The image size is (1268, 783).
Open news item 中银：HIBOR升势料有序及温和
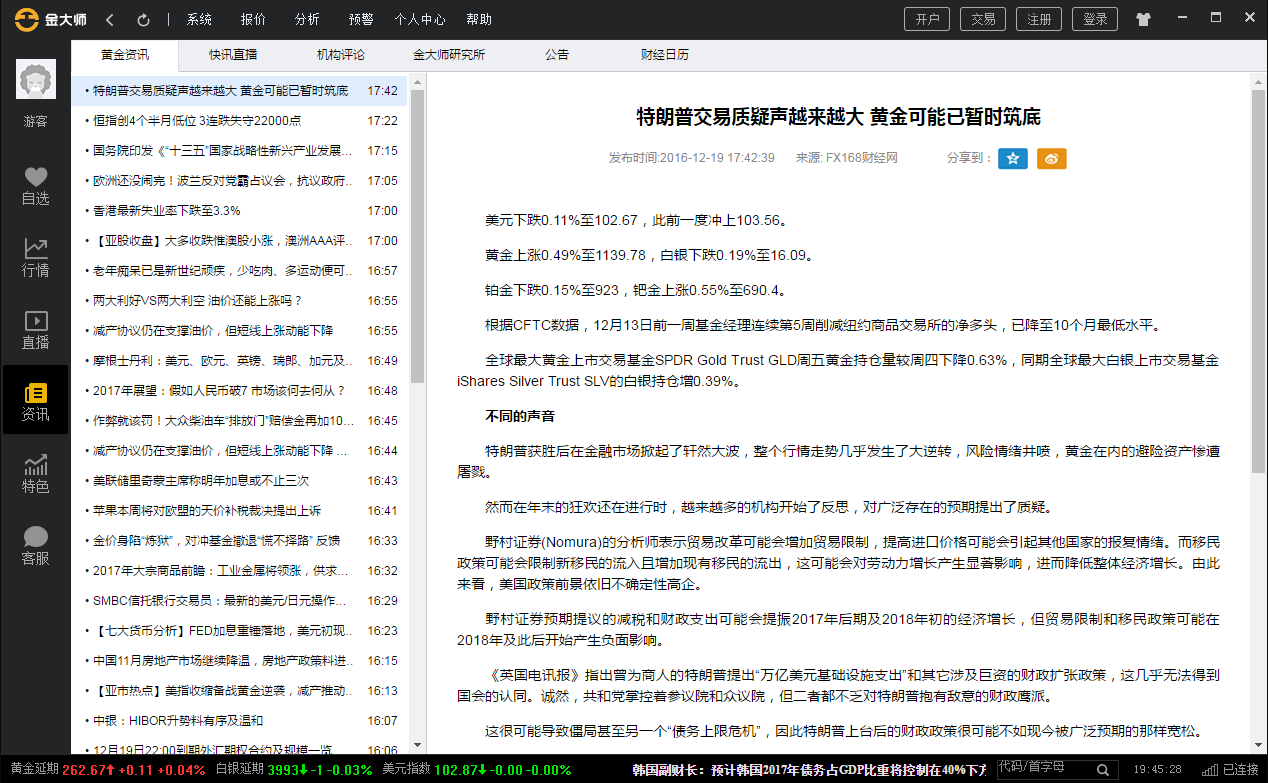(239, 721)
